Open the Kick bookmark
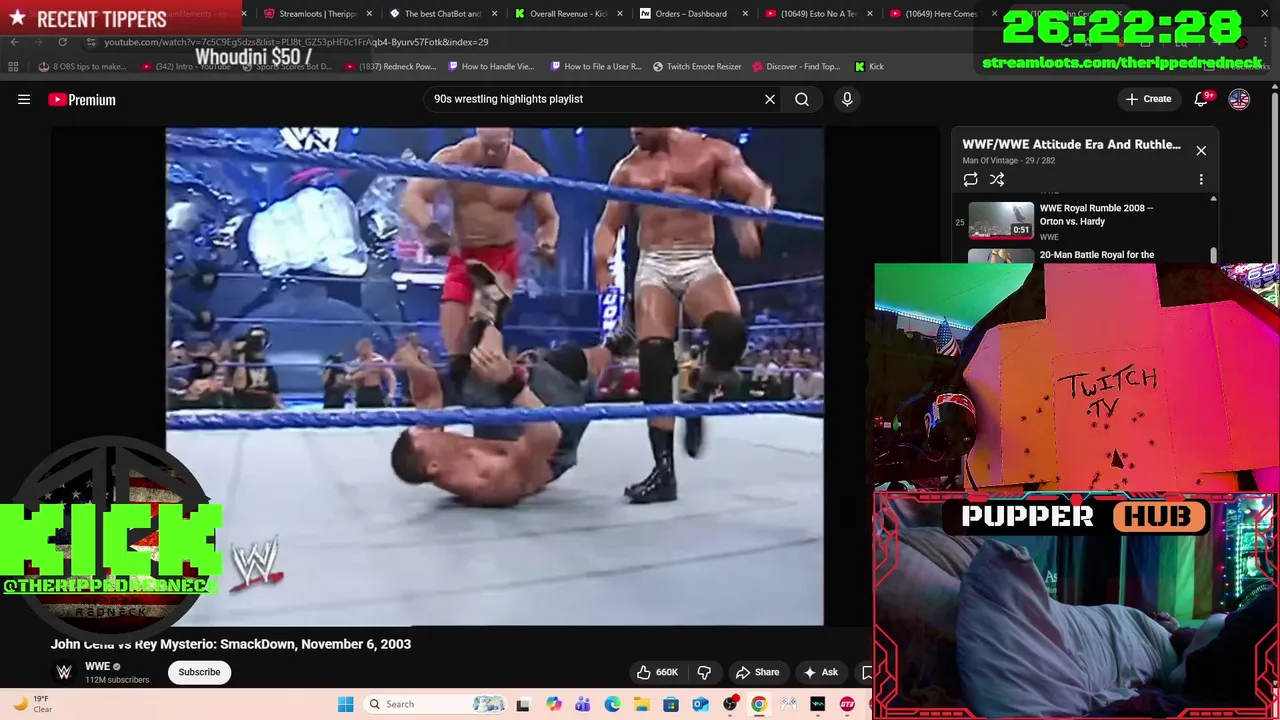Screen dimensions: 1280x720 [869, 66]
